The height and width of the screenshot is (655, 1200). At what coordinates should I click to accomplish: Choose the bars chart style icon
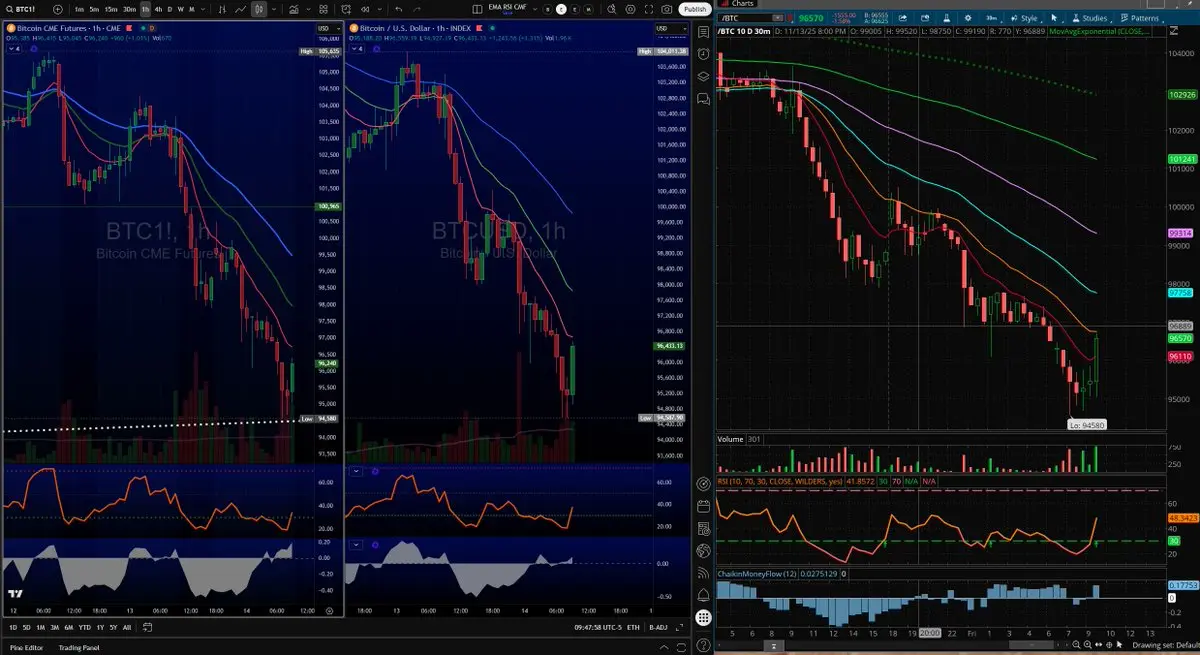[223, 9]
